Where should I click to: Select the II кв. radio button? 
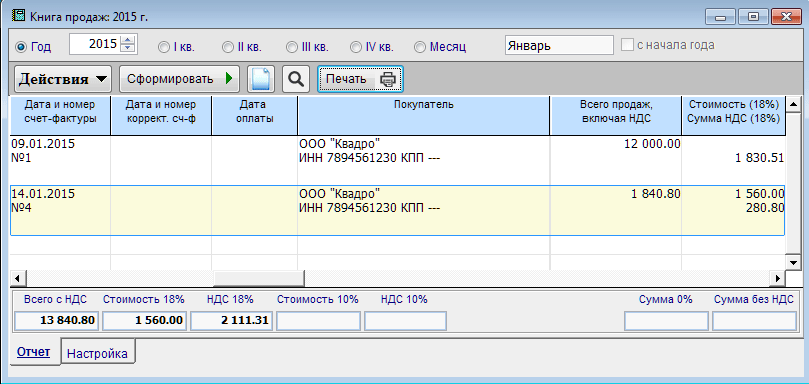pos(228,47)
